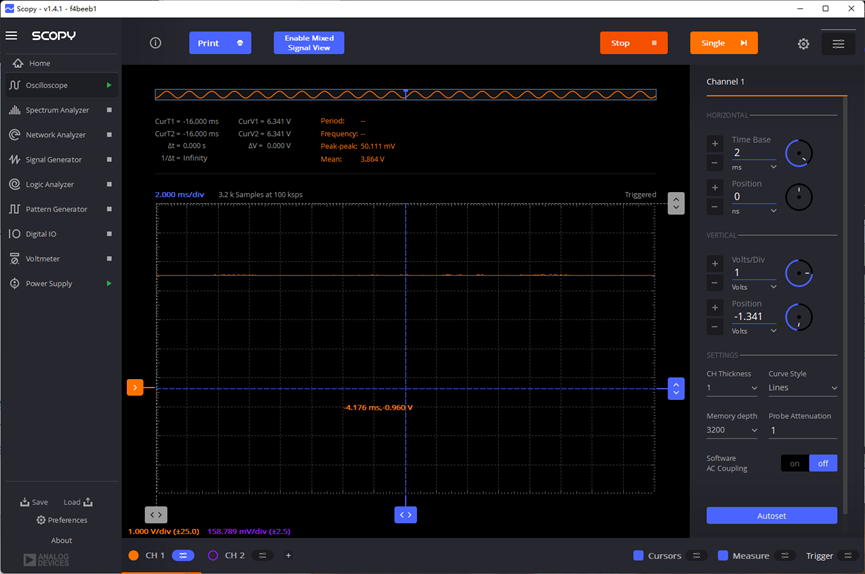Click the Autoset button

point(771,515)
